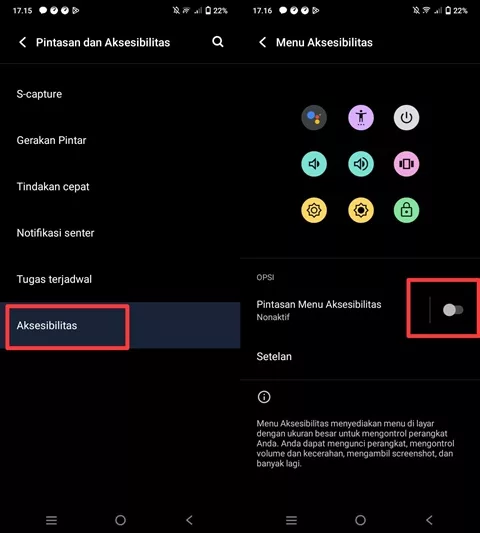
Task: Tap the volume up icon
Action: point(361,164)
